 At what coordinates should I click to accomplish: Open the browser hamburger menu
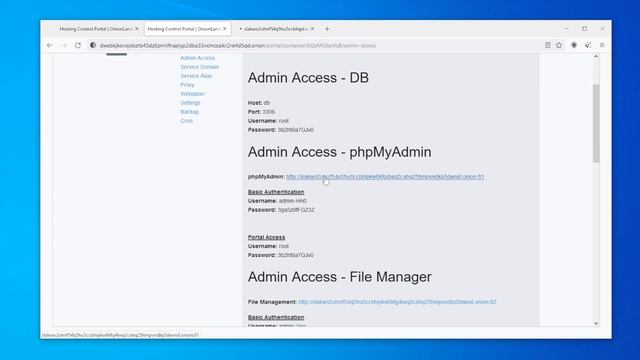(602, 45)
